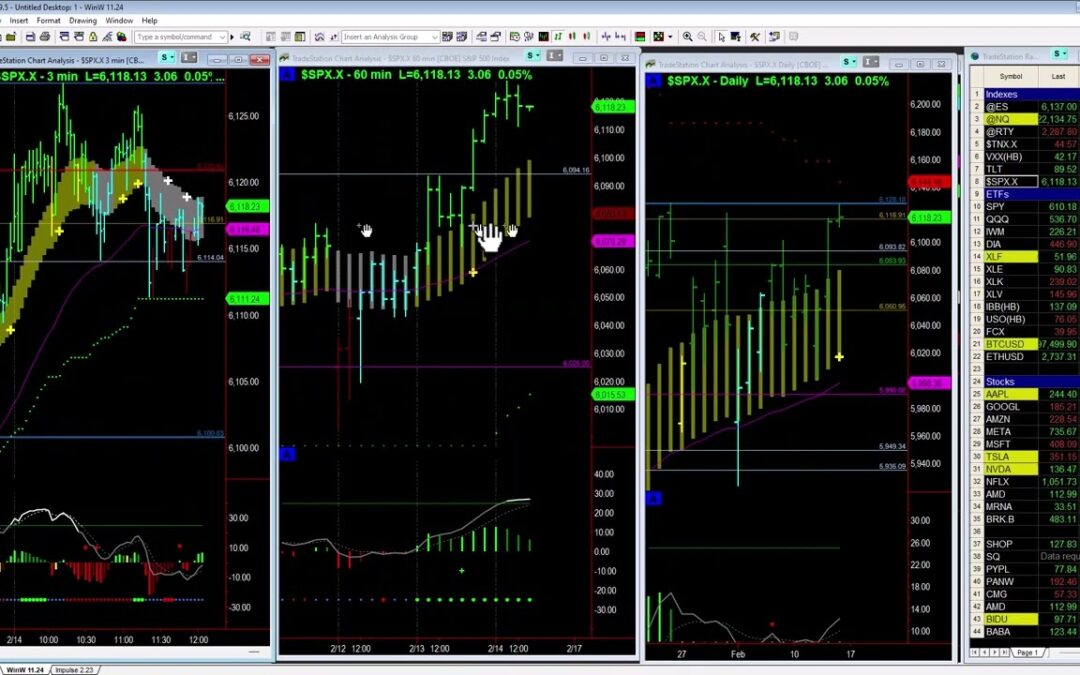The image size is (1080, 675).
Task: Open the symbol/command dropdown
Action: click(x=221, y=37)
